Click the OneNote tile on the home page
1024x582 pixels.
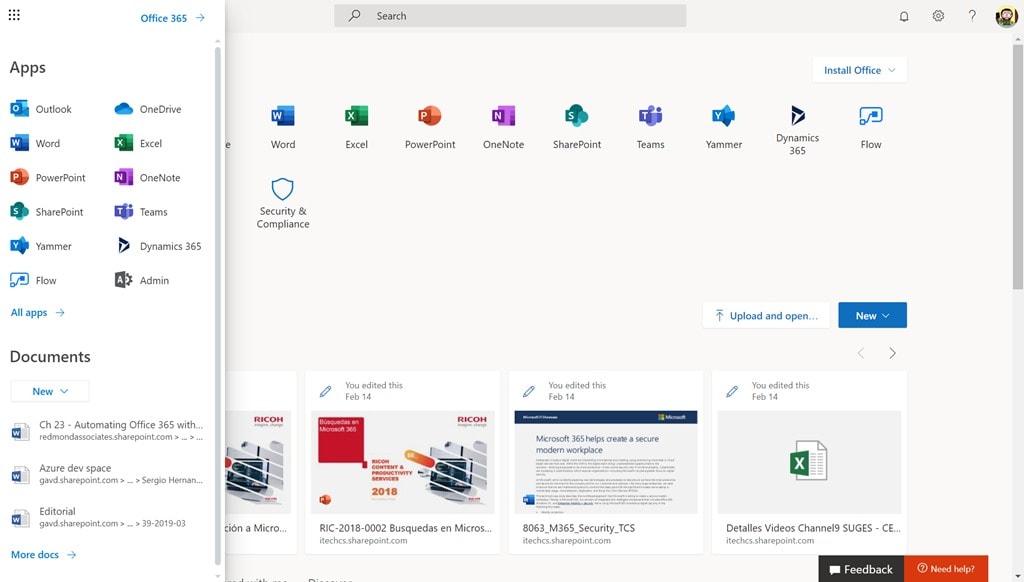click(x=504, y=127)
